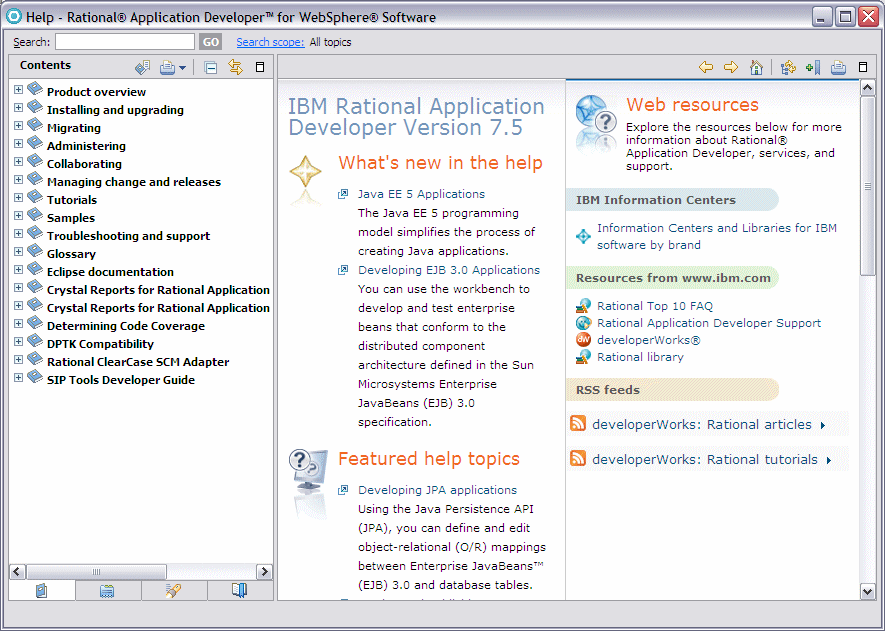Open Developing EJB 3.0 Applications link
This screenshot has width=885, height=631.
(x=449, y=270)
